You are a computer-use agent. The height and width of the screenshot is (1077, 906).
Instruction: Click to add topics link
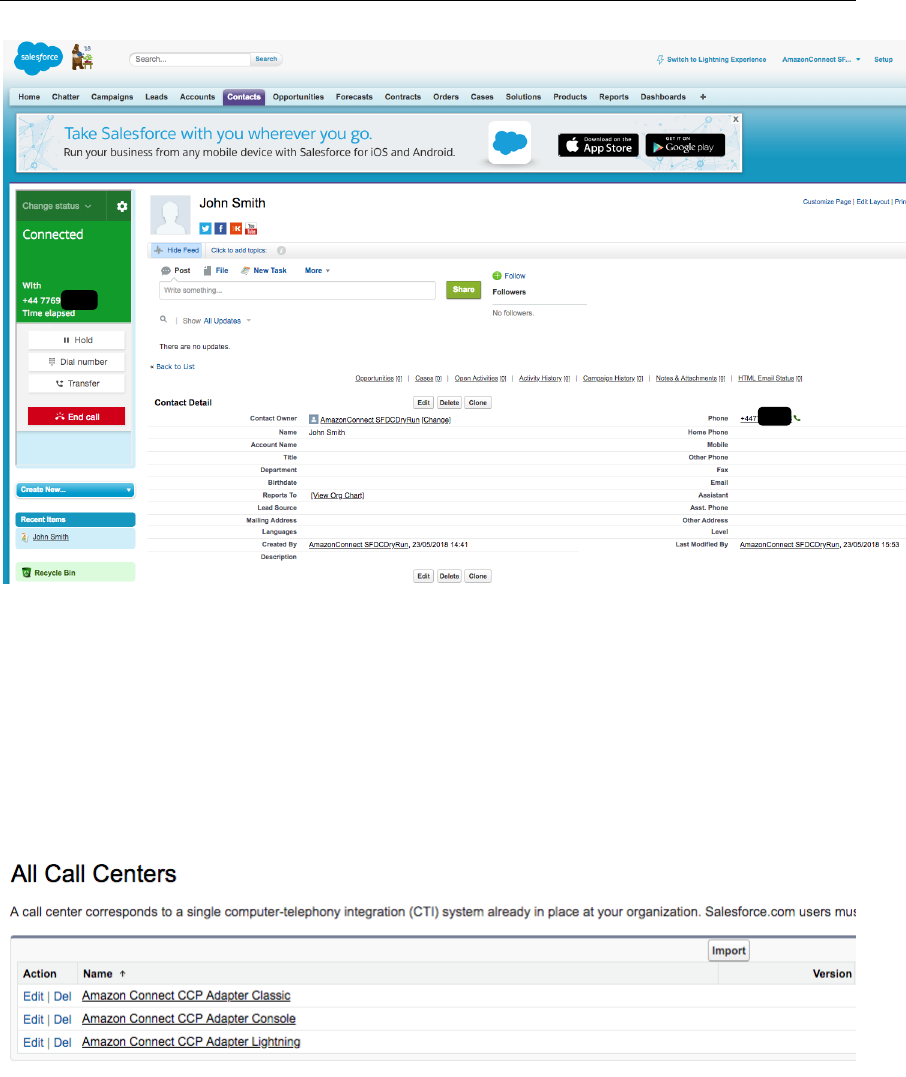[x=238, y=251]
